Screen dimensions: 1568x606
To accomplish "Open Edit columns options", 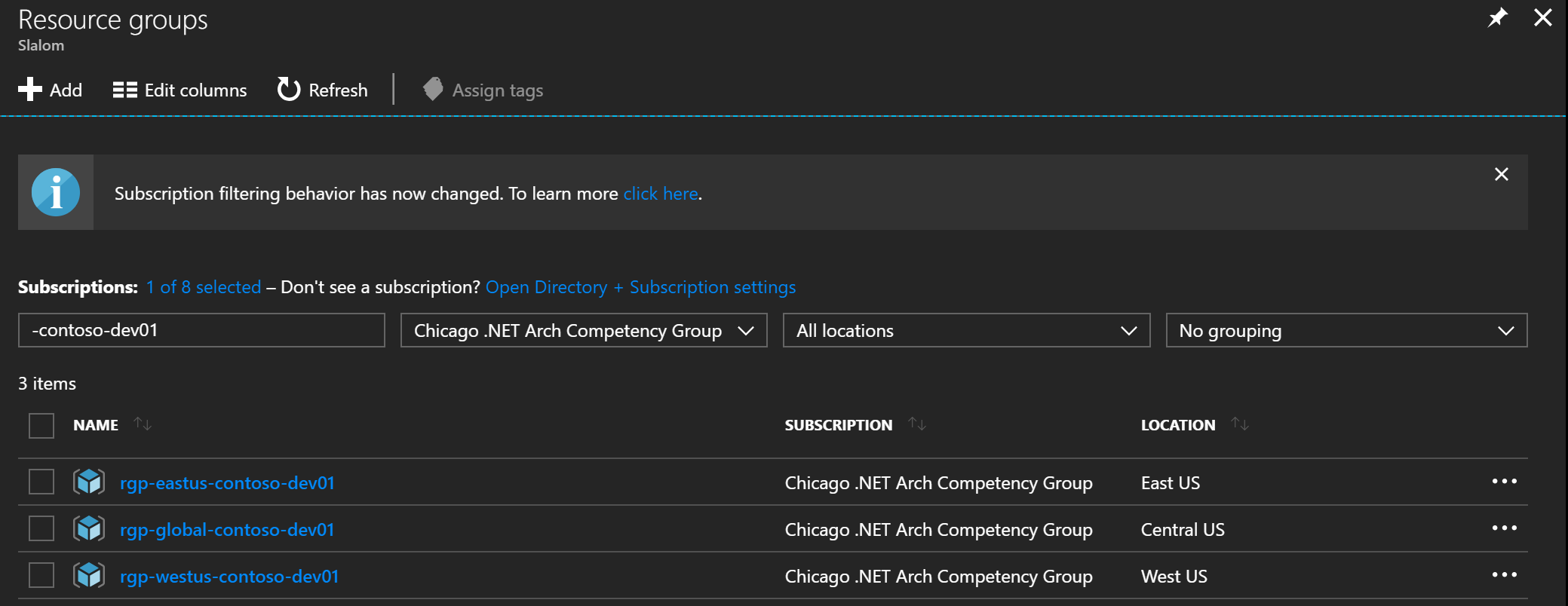I will 180,90.
